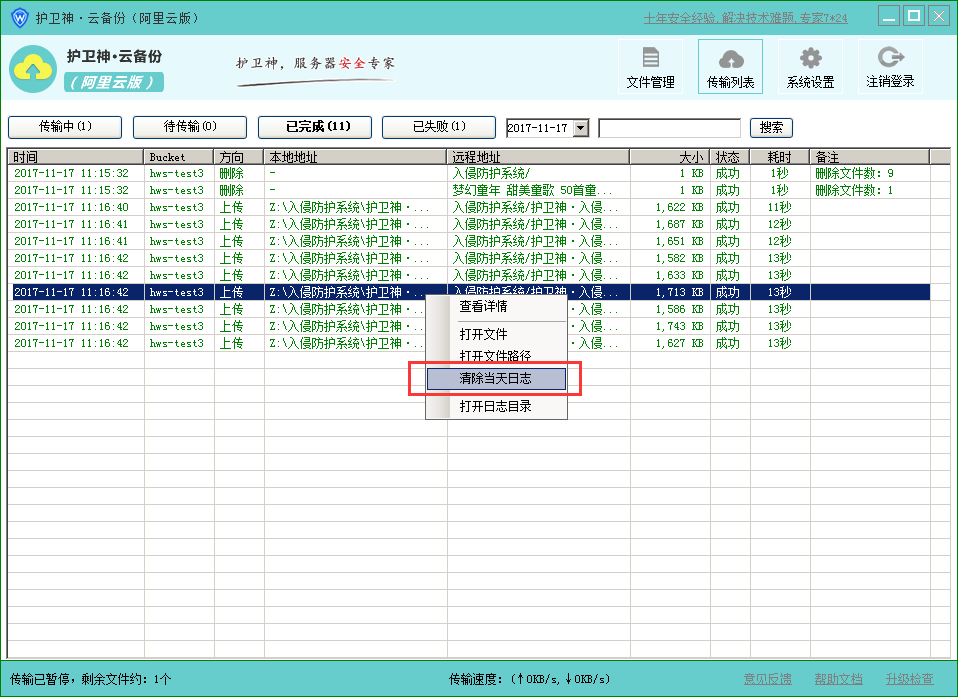Open the 十年安全经验 expert support link
The width and height of the screenshot is (958, 697).
pyautogui.click(x=745, y=18)
